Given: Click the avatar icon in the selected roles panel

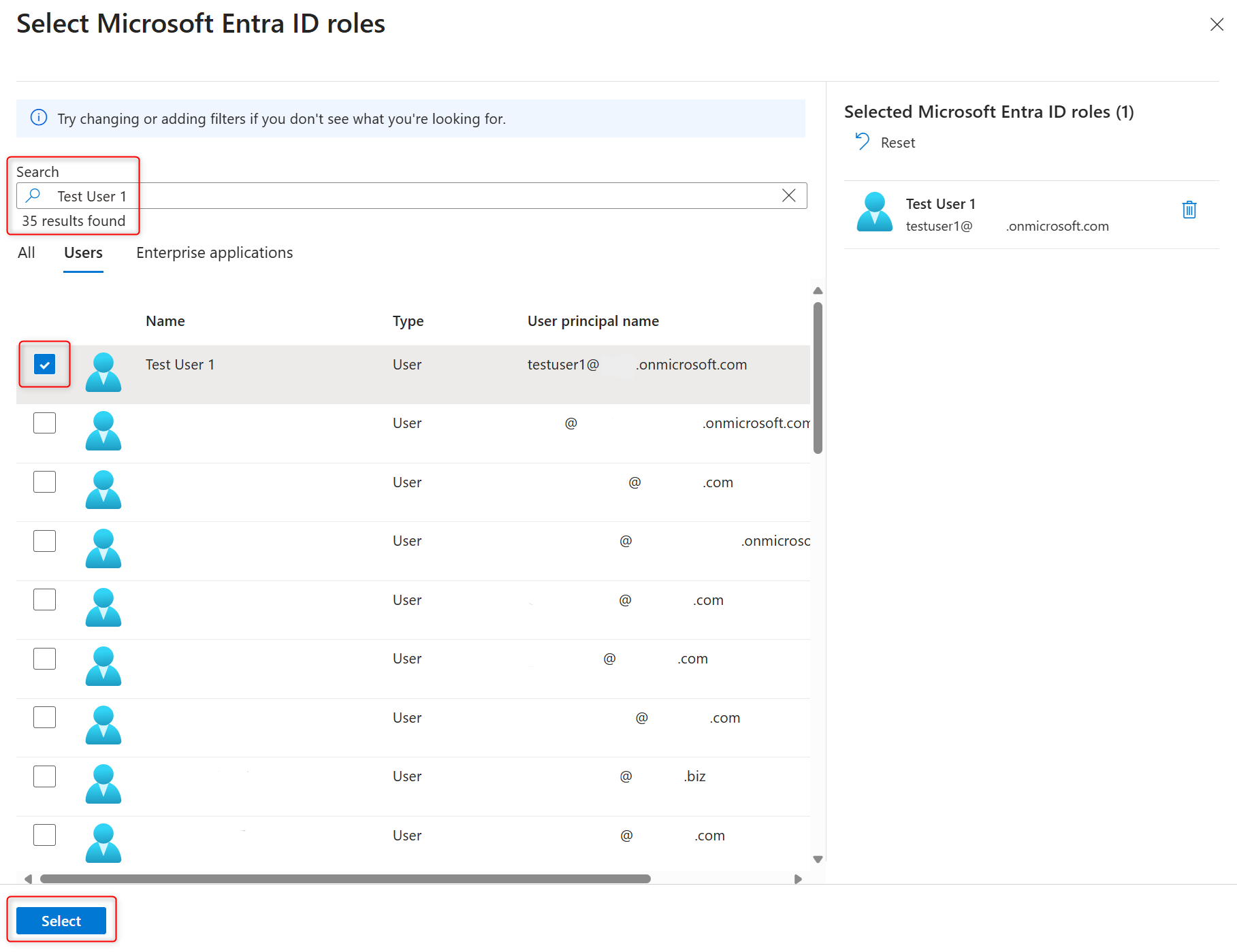Looking at the screenshot, I should pos(874,212).
